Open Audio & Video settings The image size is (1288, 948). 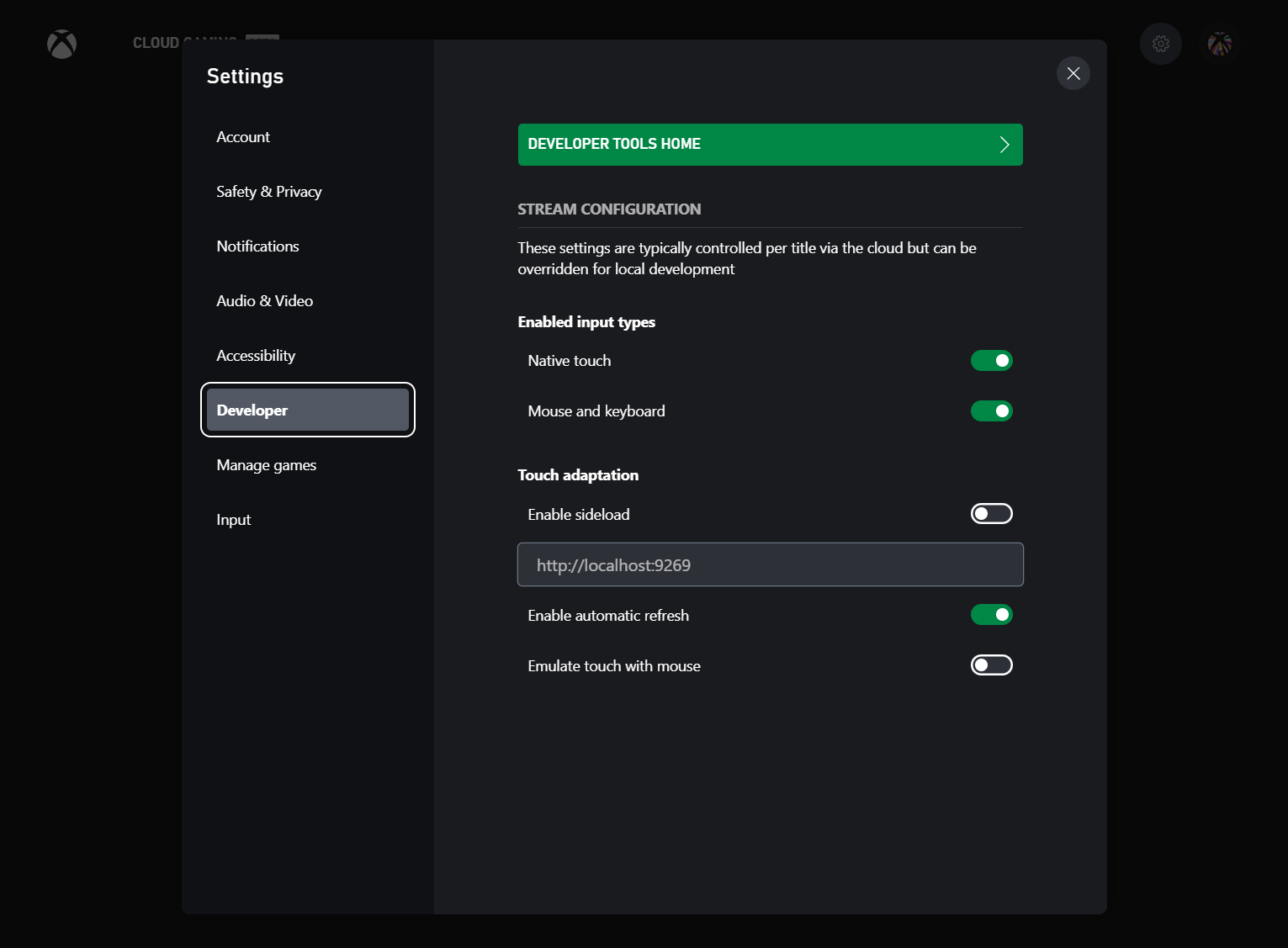click(265, 300)
